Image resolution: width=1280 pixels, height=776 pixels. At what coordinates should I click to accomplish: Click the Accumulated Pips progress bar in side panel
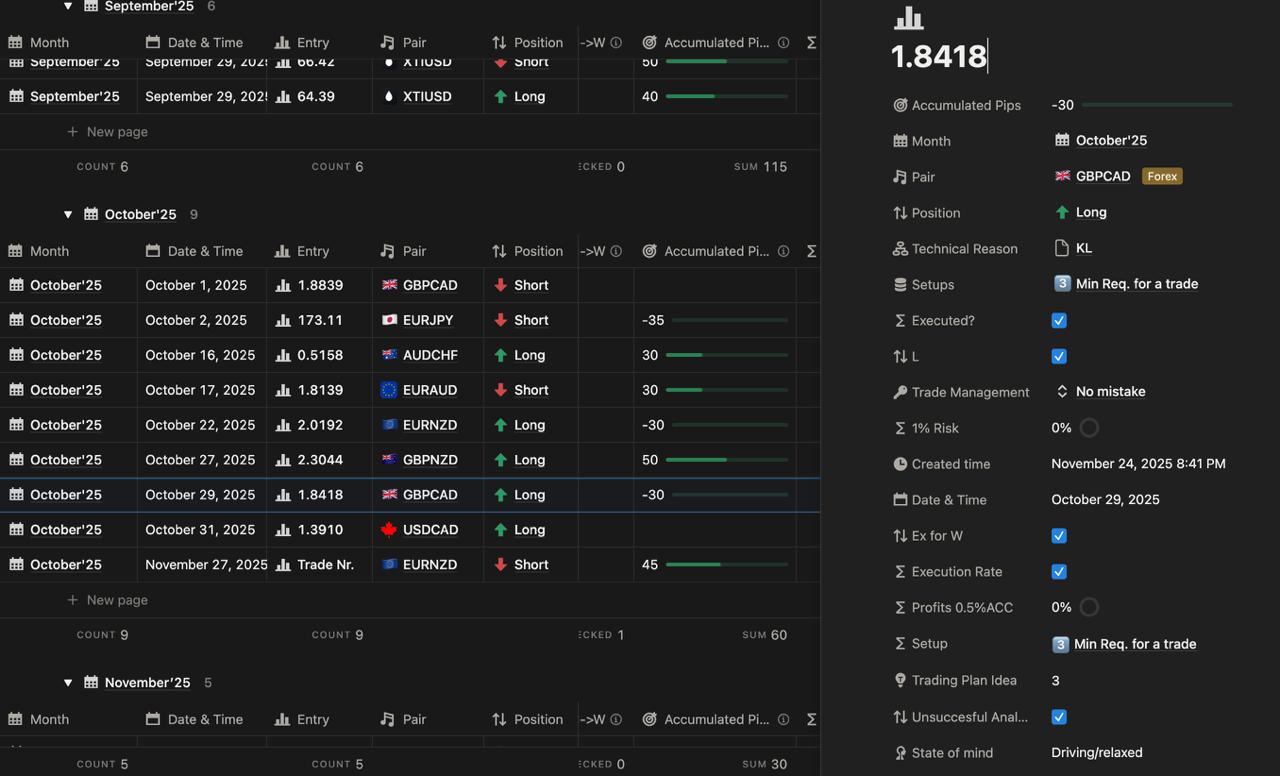click(x=1157, y=105)
